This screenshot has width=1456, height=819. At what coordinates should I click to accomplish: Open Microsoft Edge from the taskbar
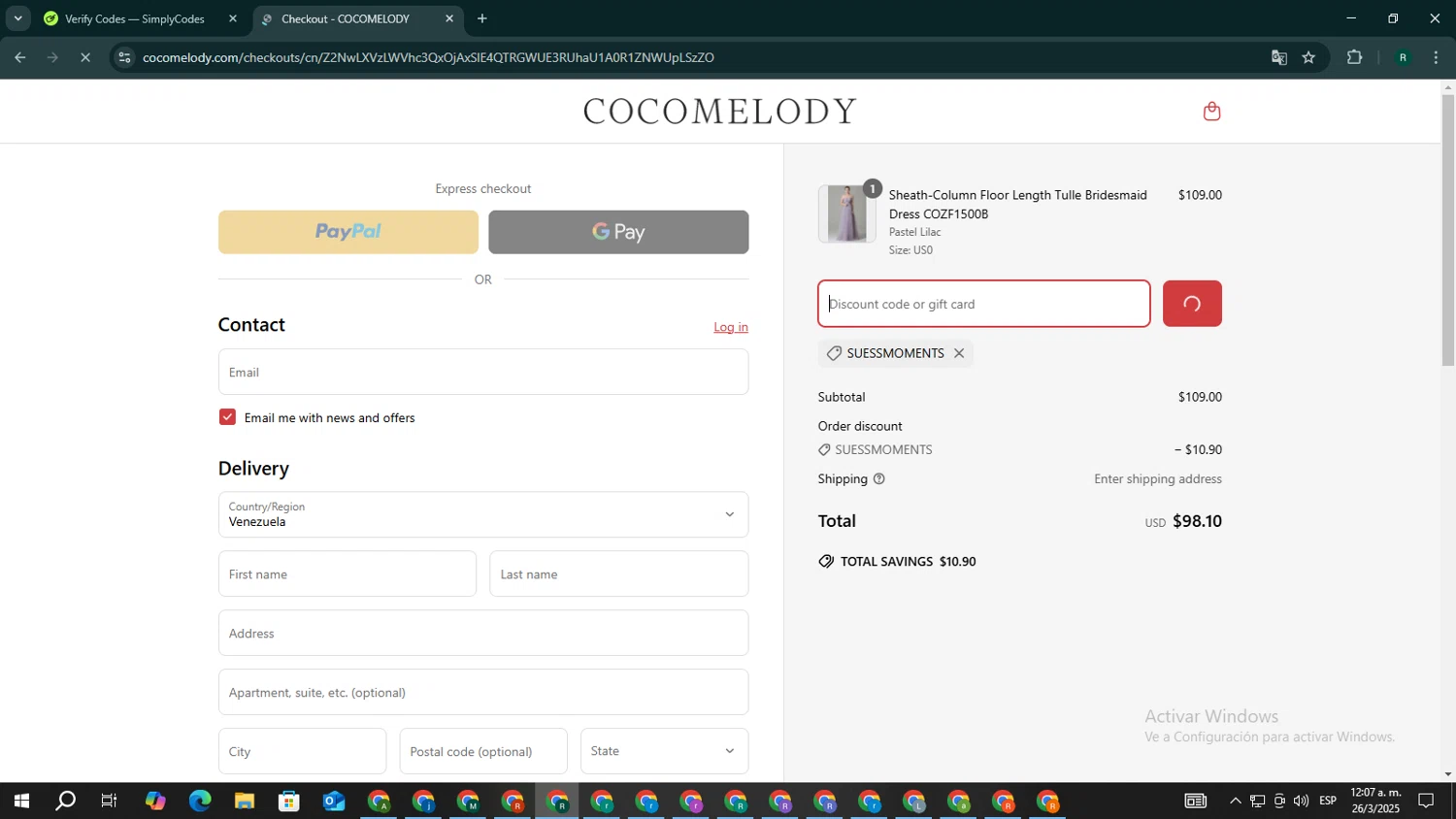pyautogui.click(x=200, y=802)
